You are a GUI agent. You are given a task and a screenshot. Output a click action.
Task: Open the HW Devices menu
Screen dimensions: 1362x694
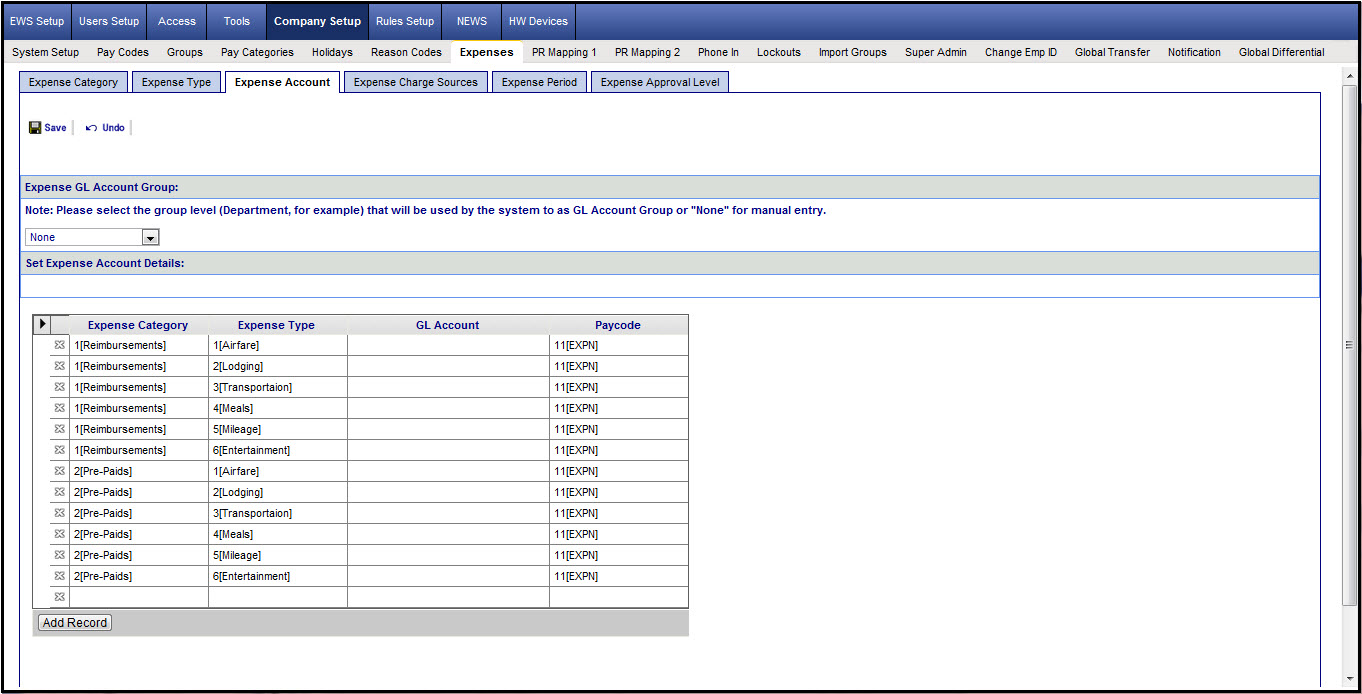click(x=538, y=21)
